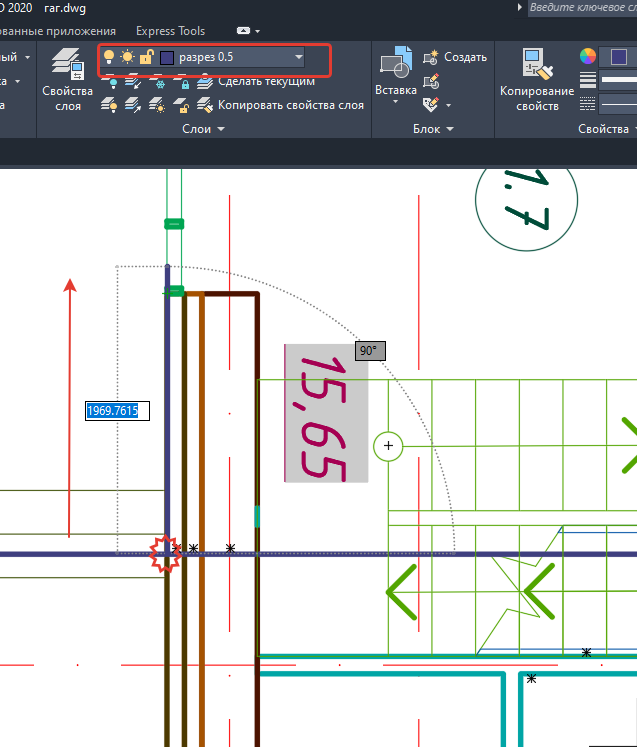Click the red starburst snap marker
This screenshot has height=747, width=637.
165,554
